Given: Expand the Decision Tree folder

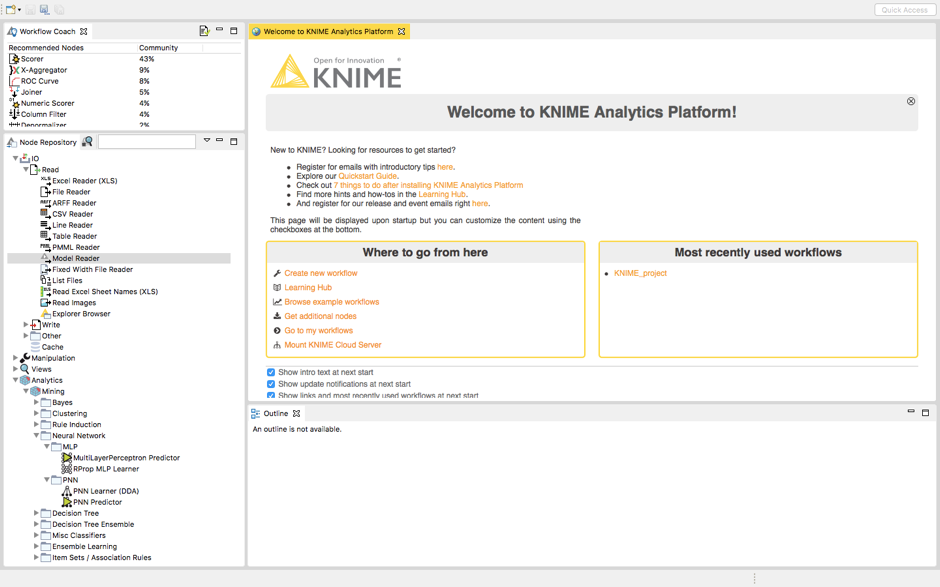Looking at the screenshot, I should tap(37, 513).
